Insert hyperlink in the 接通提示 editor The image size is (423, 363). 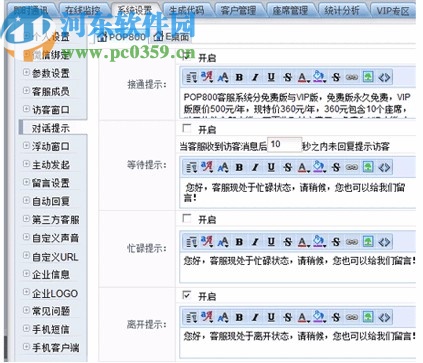coord(352,77)
